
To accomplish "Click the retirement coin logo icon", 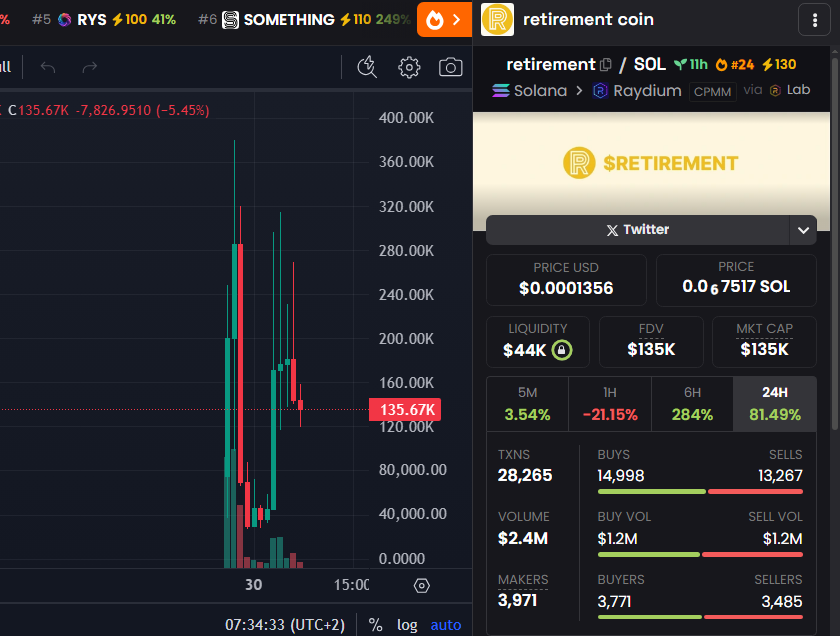I will tap(497, 19).
